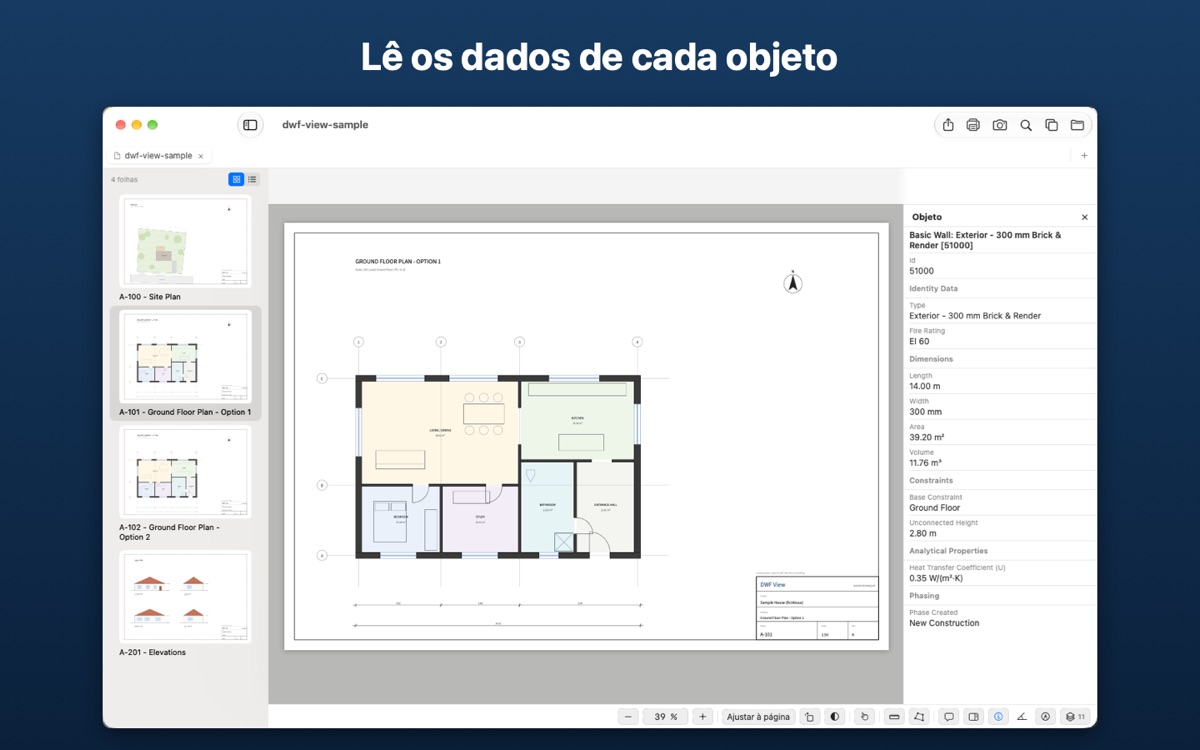Close the dwf-view-sample tab
Viewport: 1200px width, 750px height.
(x=201, y=156)
